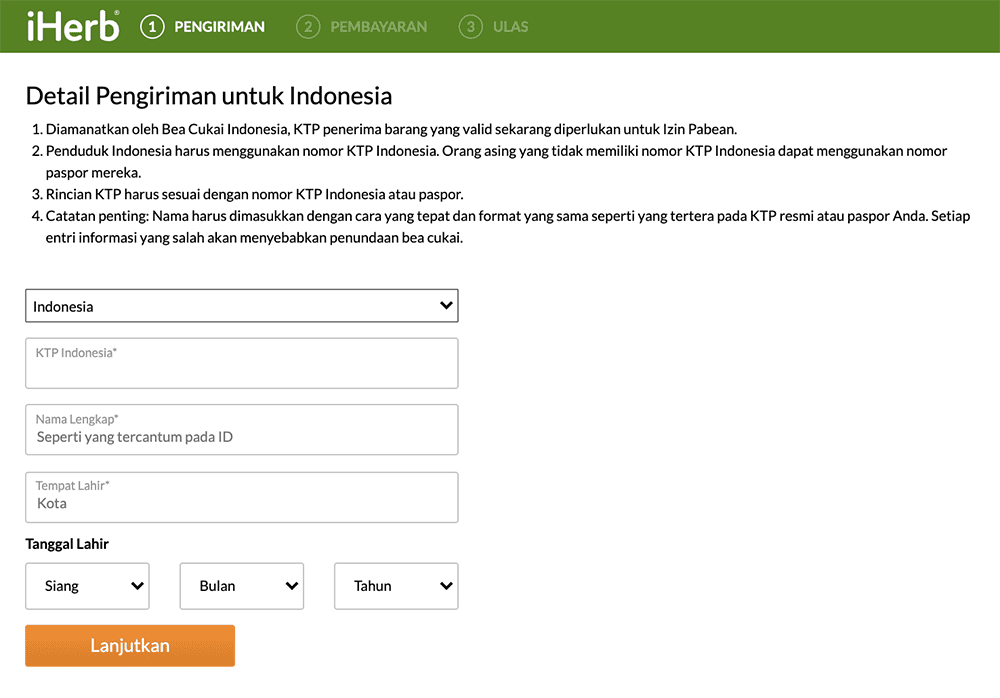Image resolution: width=1000 pixels, height=698 pixels.
Task: Select the PENGIRIMAN step label
Action: 219,27
